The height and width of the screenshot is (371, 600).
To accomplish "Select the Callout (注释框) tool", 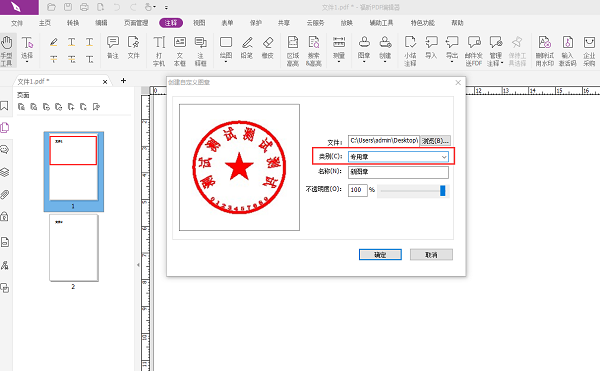I will pyautogui.click(x=201, y=51).
